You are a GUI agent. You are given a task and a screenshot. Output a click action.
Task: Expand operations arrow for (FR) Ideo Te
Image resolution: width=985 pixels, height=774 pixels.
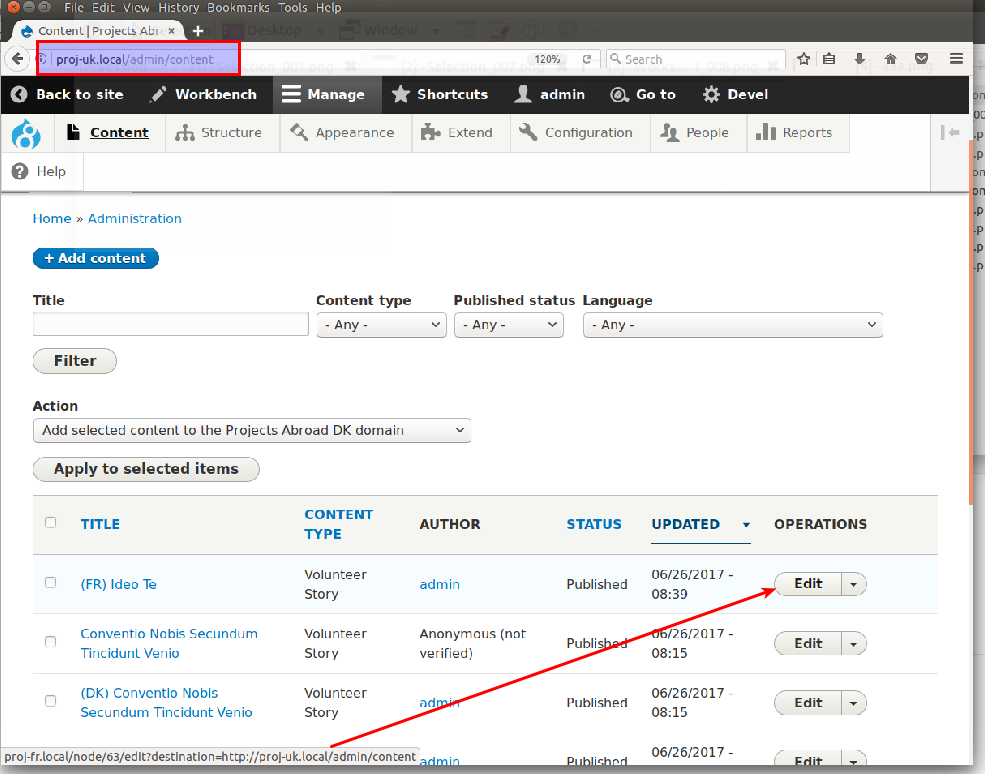coord(854,584)
